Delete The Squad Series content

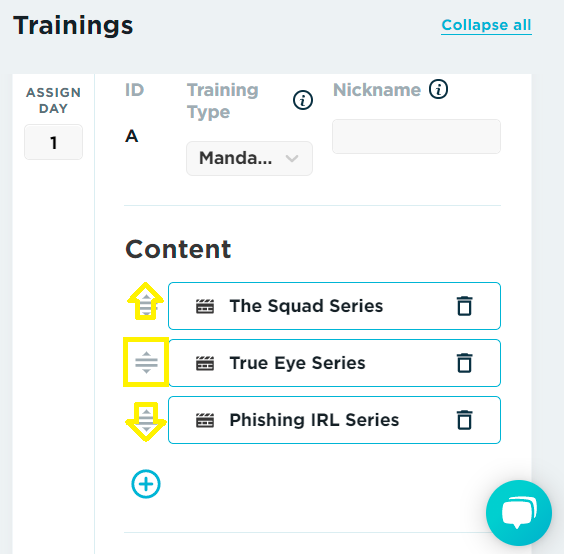click(464, 306)
